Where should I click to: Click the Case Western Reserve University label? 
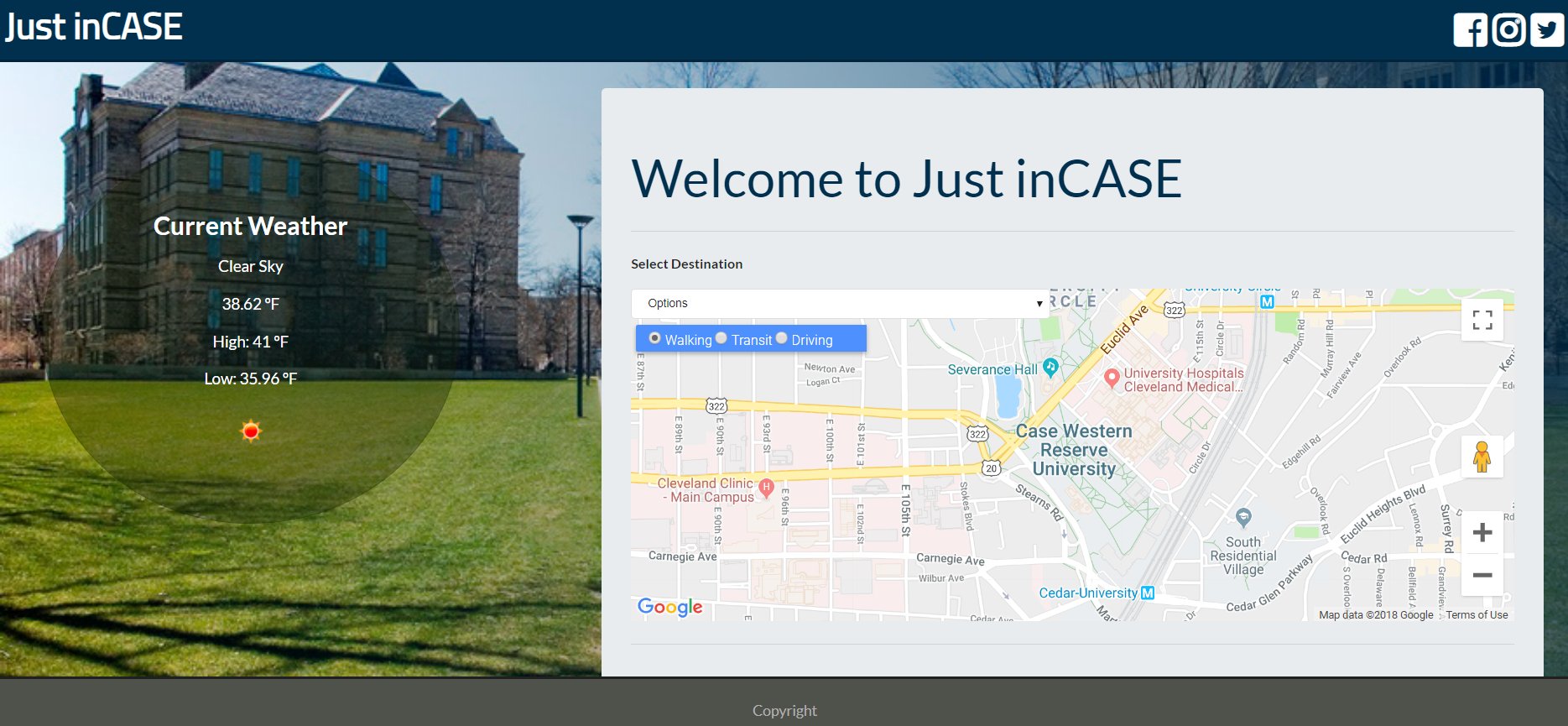[x=1074, y=450]
